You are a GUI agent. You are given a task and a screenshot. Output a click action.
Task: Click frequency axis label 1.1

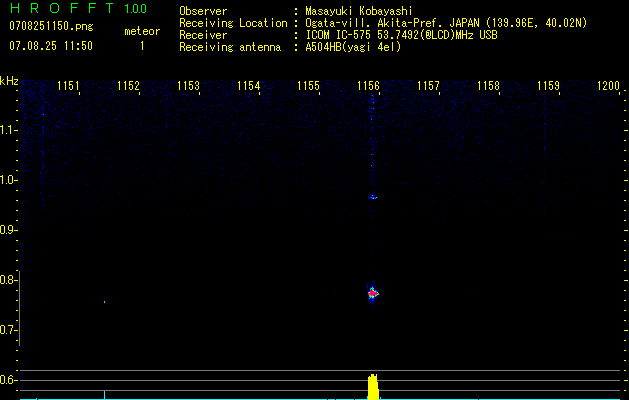(7, 130)
